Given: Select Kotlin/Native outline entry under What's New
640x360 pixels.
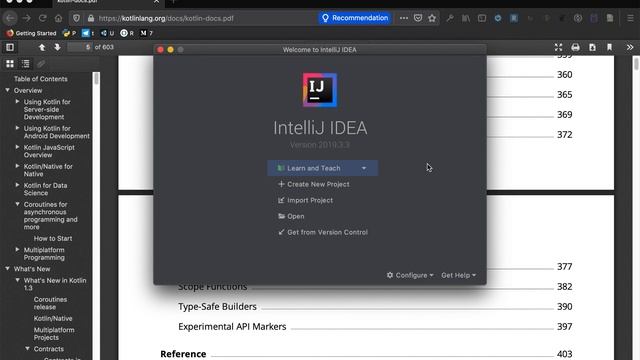Looking at the screenshot, I should 53,318.
